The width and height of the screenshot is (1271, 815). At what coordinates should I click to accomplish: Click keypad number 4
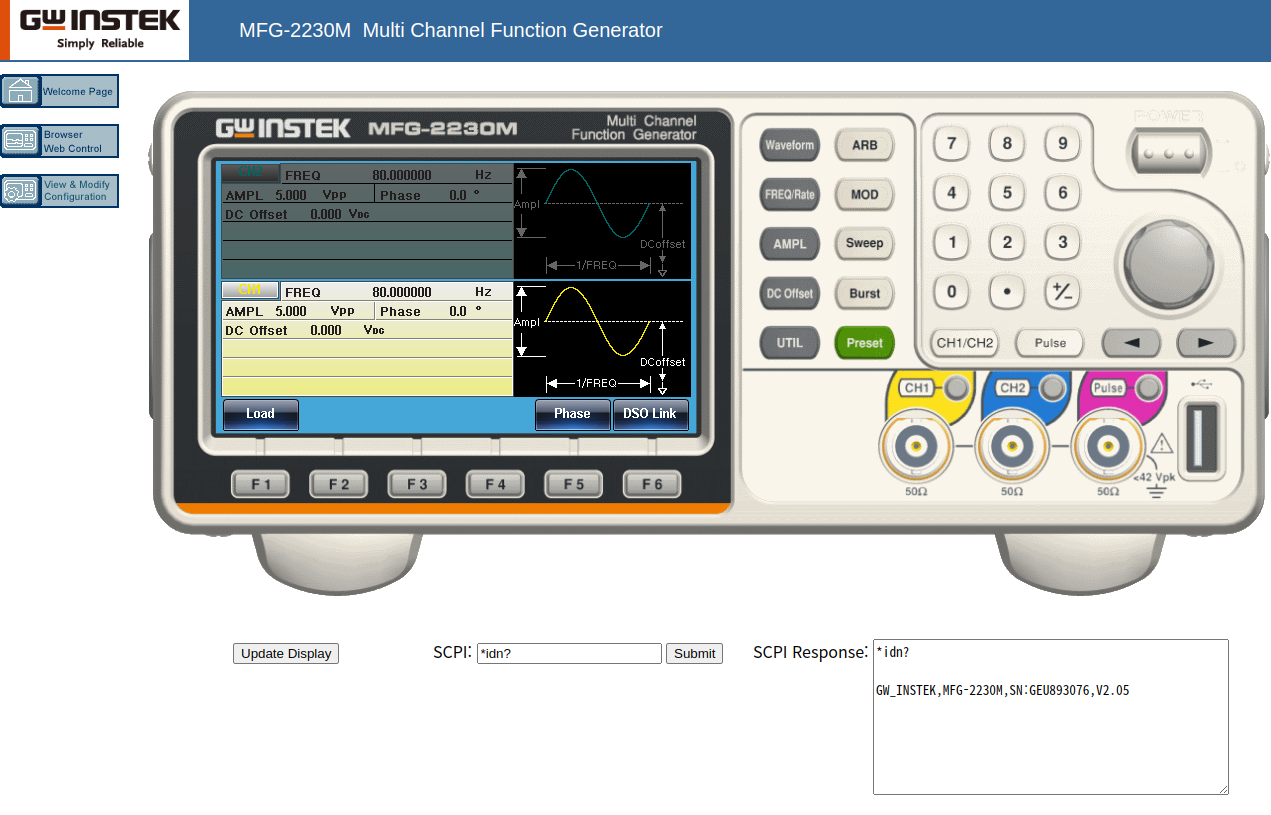[x=951, y=193]
